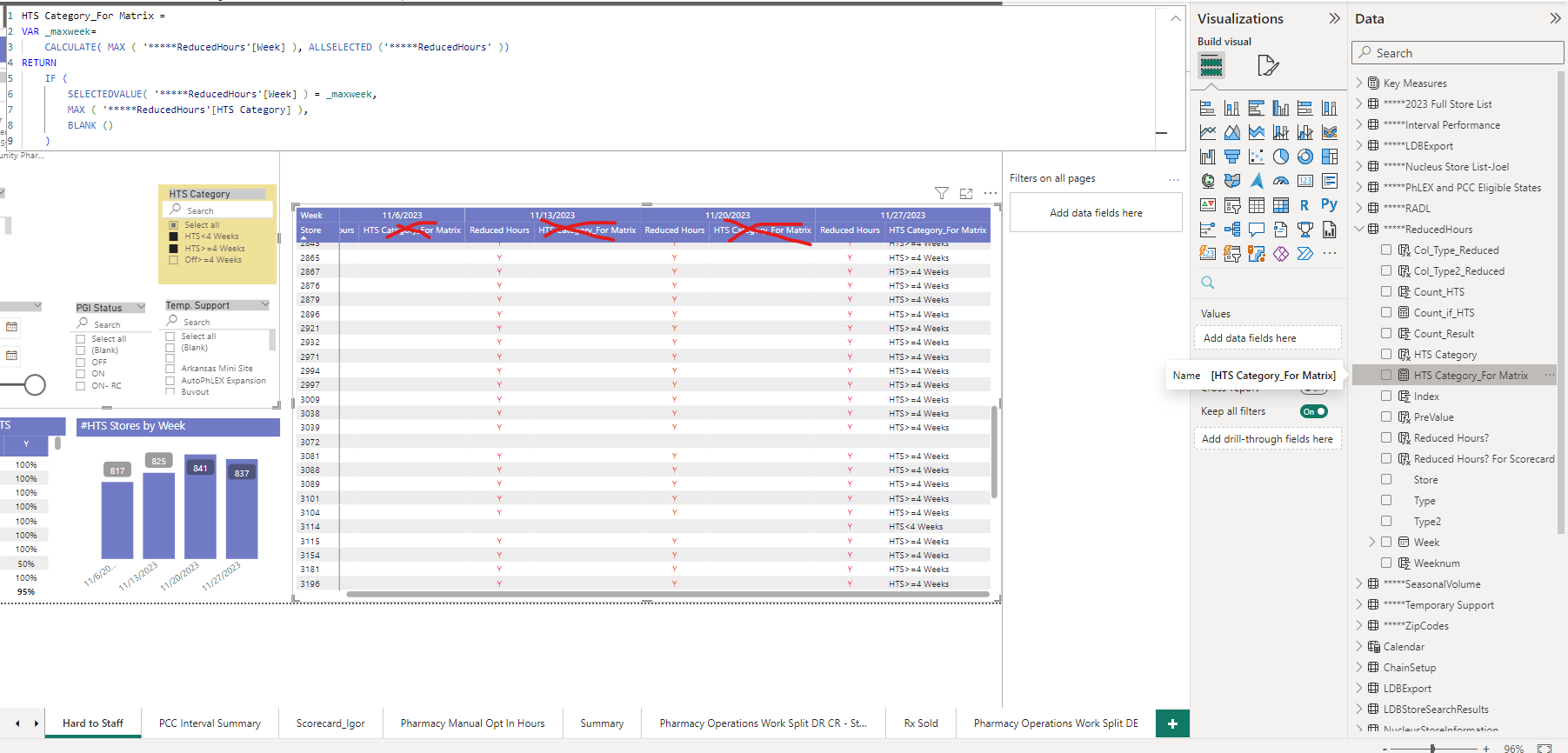Check the Col_Type_Reduced field box

pos(1386,250)
